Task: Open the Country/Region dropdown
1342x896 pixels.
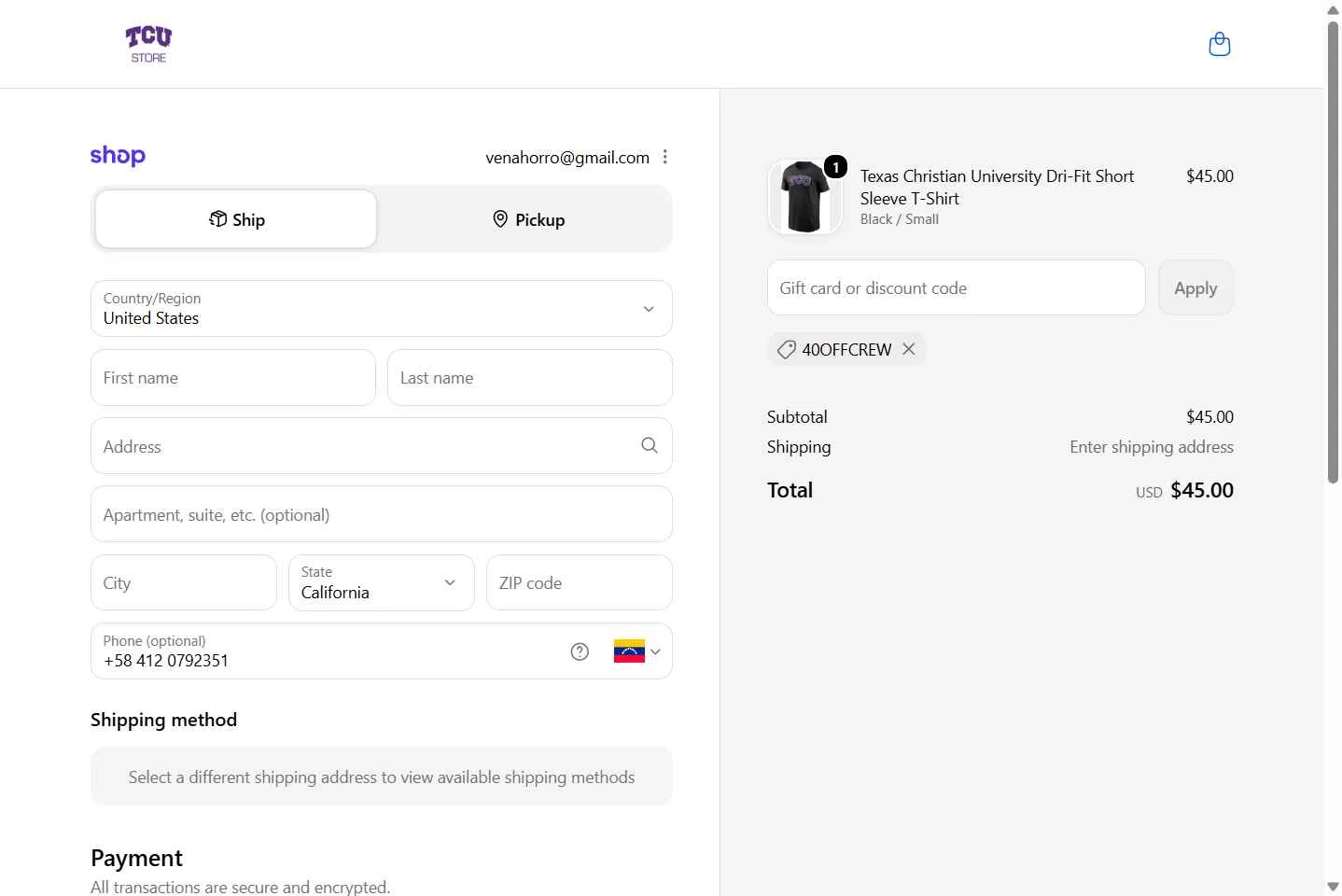Action: click(x=382, y=309)
